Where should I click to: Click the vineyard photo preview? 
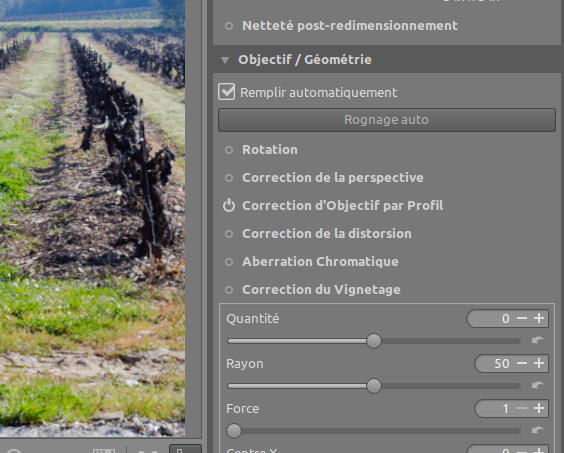(x=92, y=218)
